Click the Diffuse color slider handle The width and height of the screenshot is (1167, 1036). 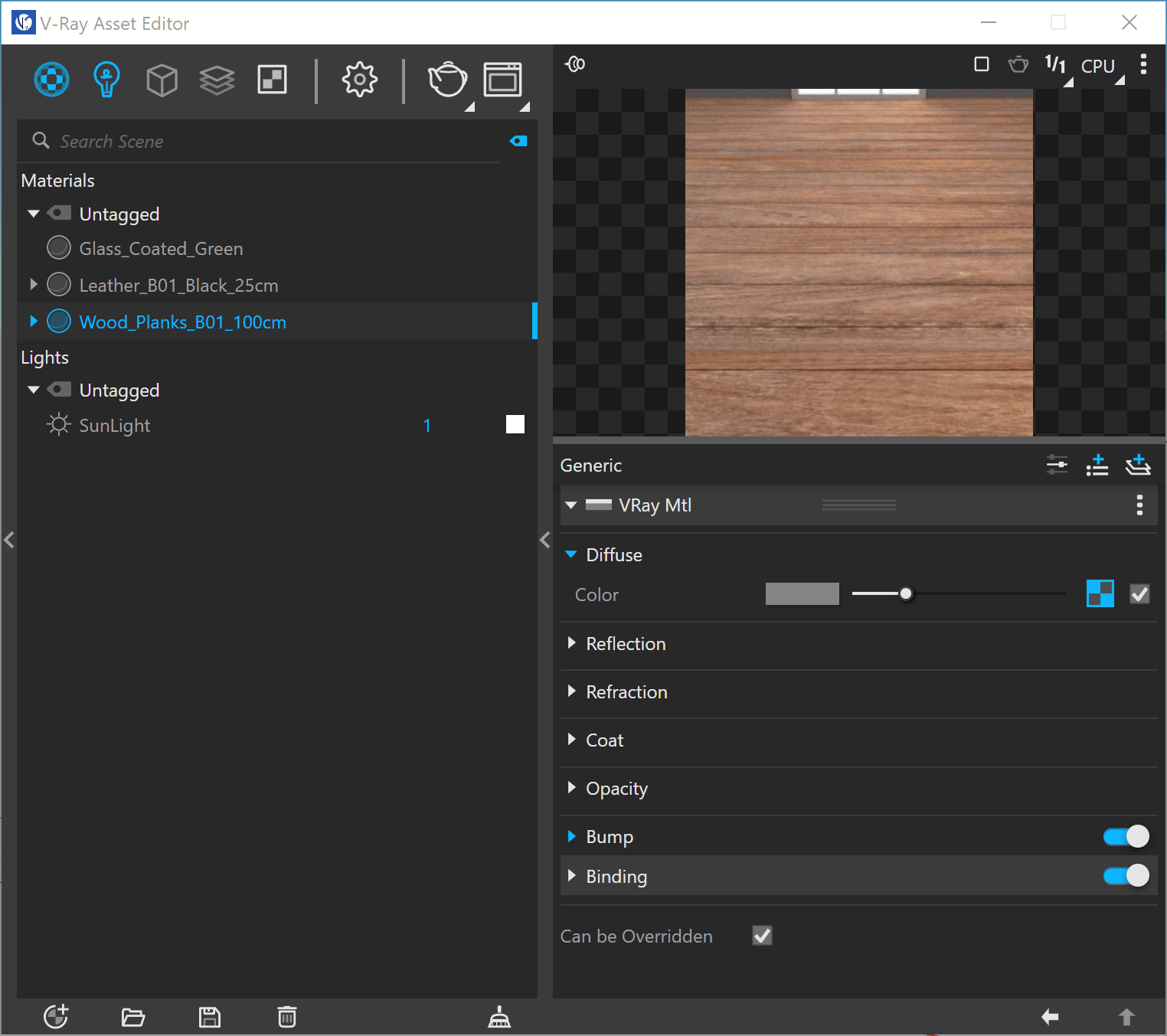pos(907,593)
